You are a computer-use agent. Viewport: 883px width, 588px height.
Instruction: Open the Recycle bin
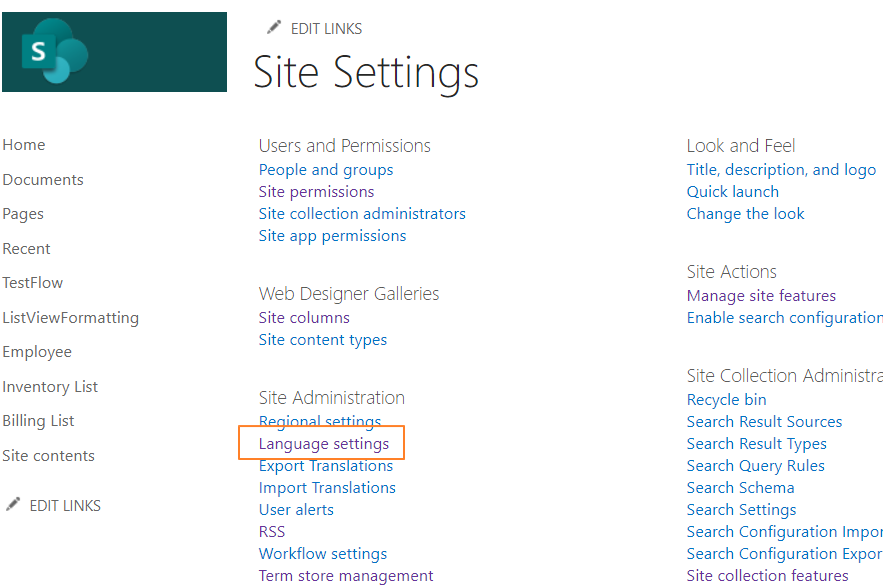(x=726, y=399)
